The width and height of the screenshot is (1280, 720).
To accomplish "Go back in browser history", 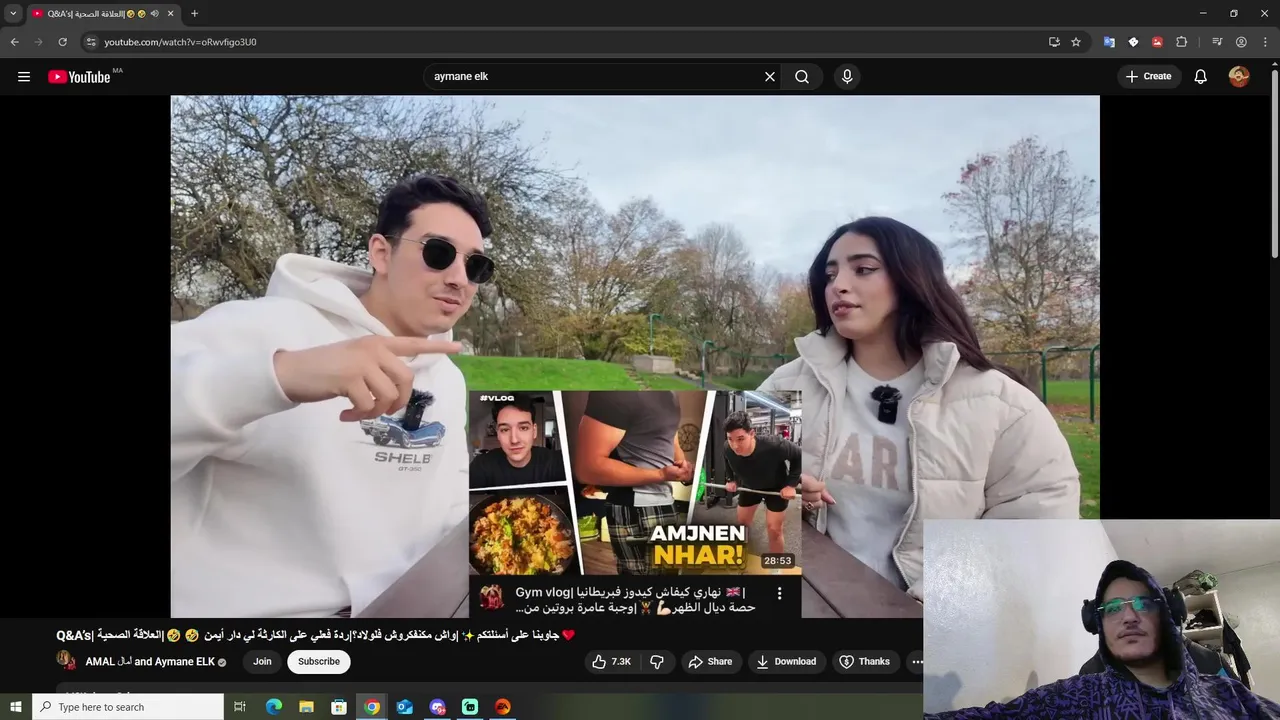I will [x=15, y=42].
